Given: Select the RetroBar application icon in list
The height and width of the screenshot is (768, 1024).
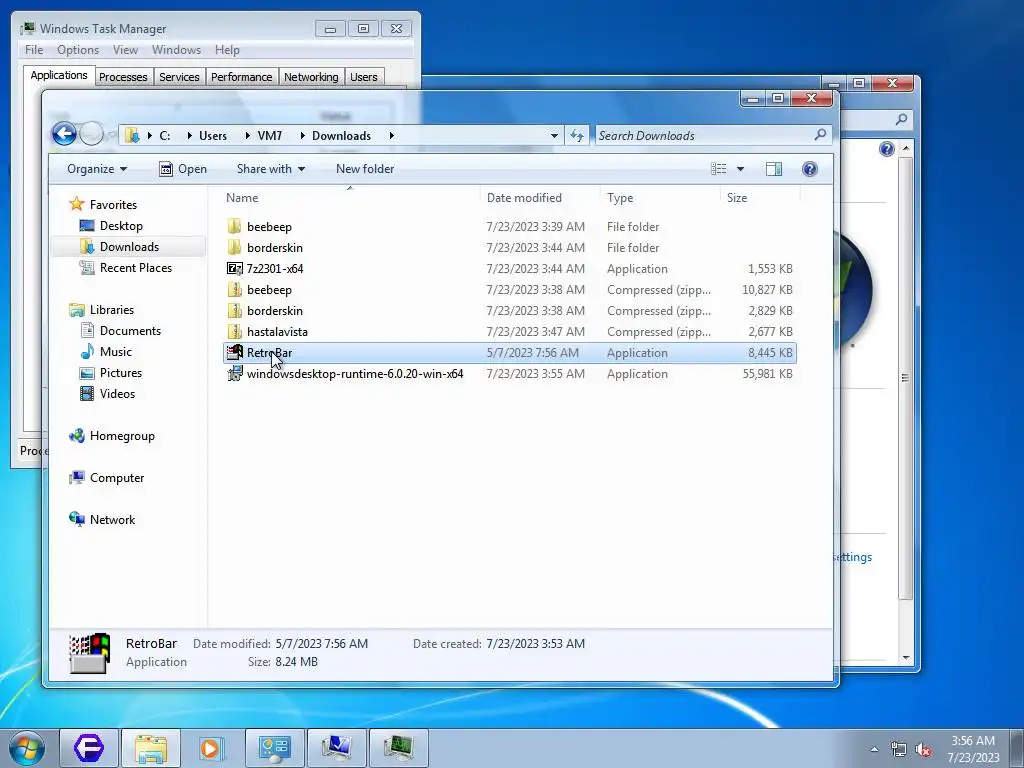Looking at the screenshot, I should 234,353.
